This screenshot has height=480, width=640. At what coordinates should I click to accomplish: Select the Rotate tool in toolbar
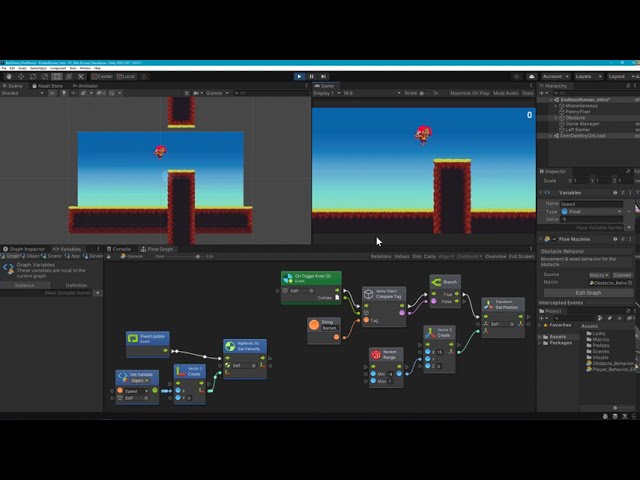pyautogui.click(x=33, y=76)
